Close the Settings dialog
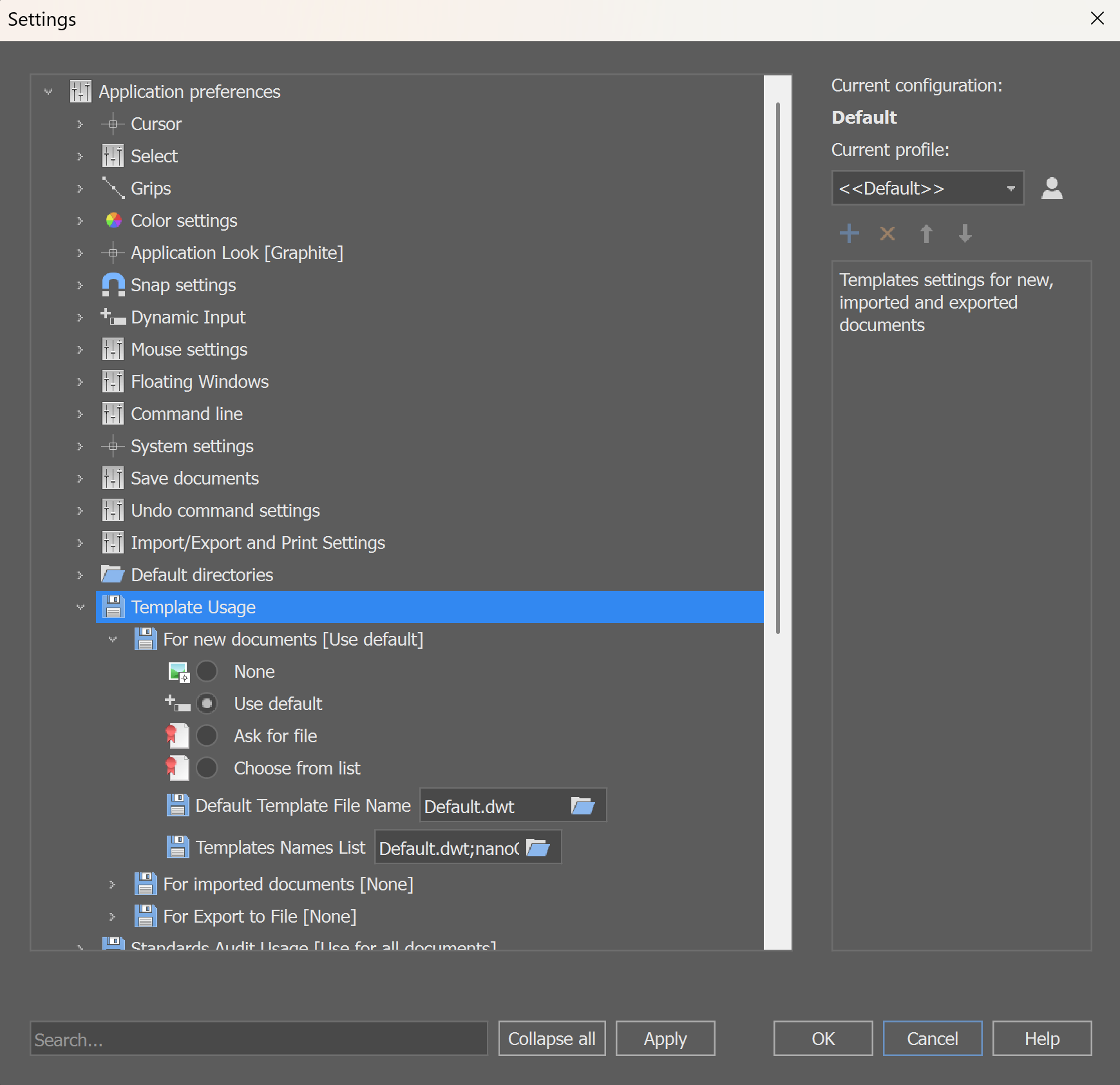 (1097, 19)
